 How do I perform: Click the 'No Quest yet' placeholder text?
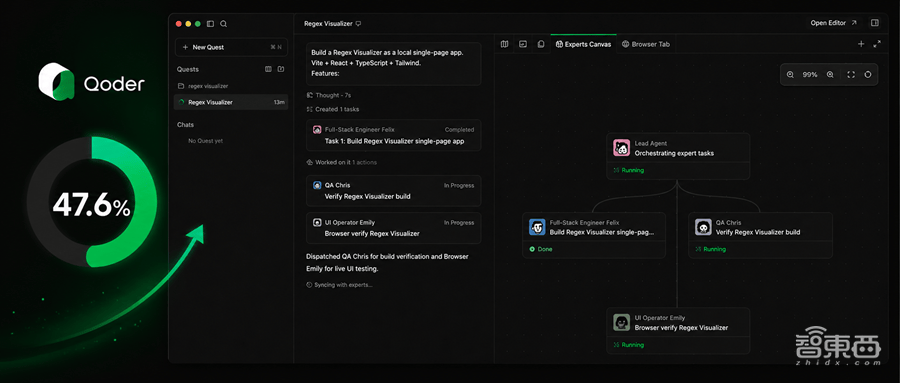pos(205,141)
